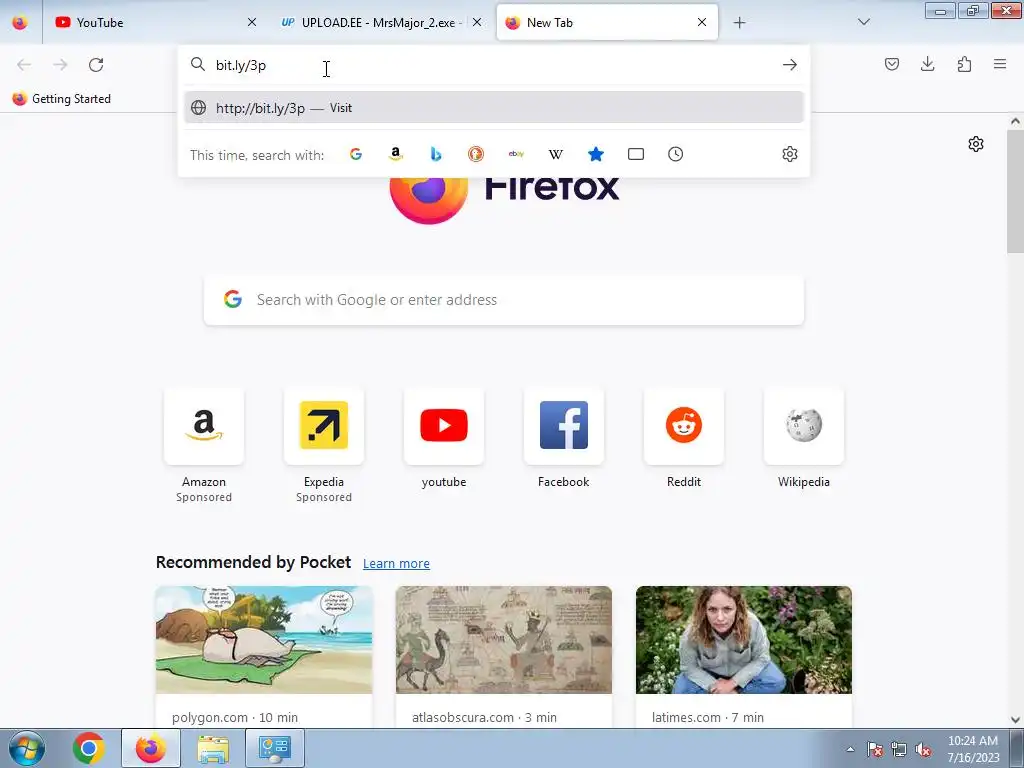This screenshot has height=768, width=1024.
Task: Select the New Tab tab
Action: click(607, 22)
